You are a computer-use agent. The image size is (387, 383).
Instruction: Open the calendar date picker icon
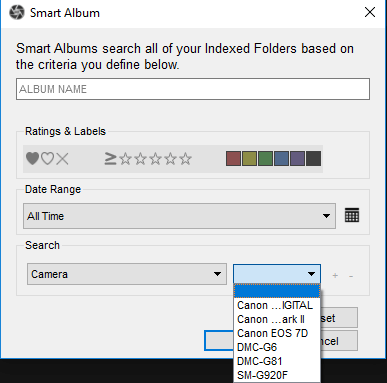click(352, 215)
